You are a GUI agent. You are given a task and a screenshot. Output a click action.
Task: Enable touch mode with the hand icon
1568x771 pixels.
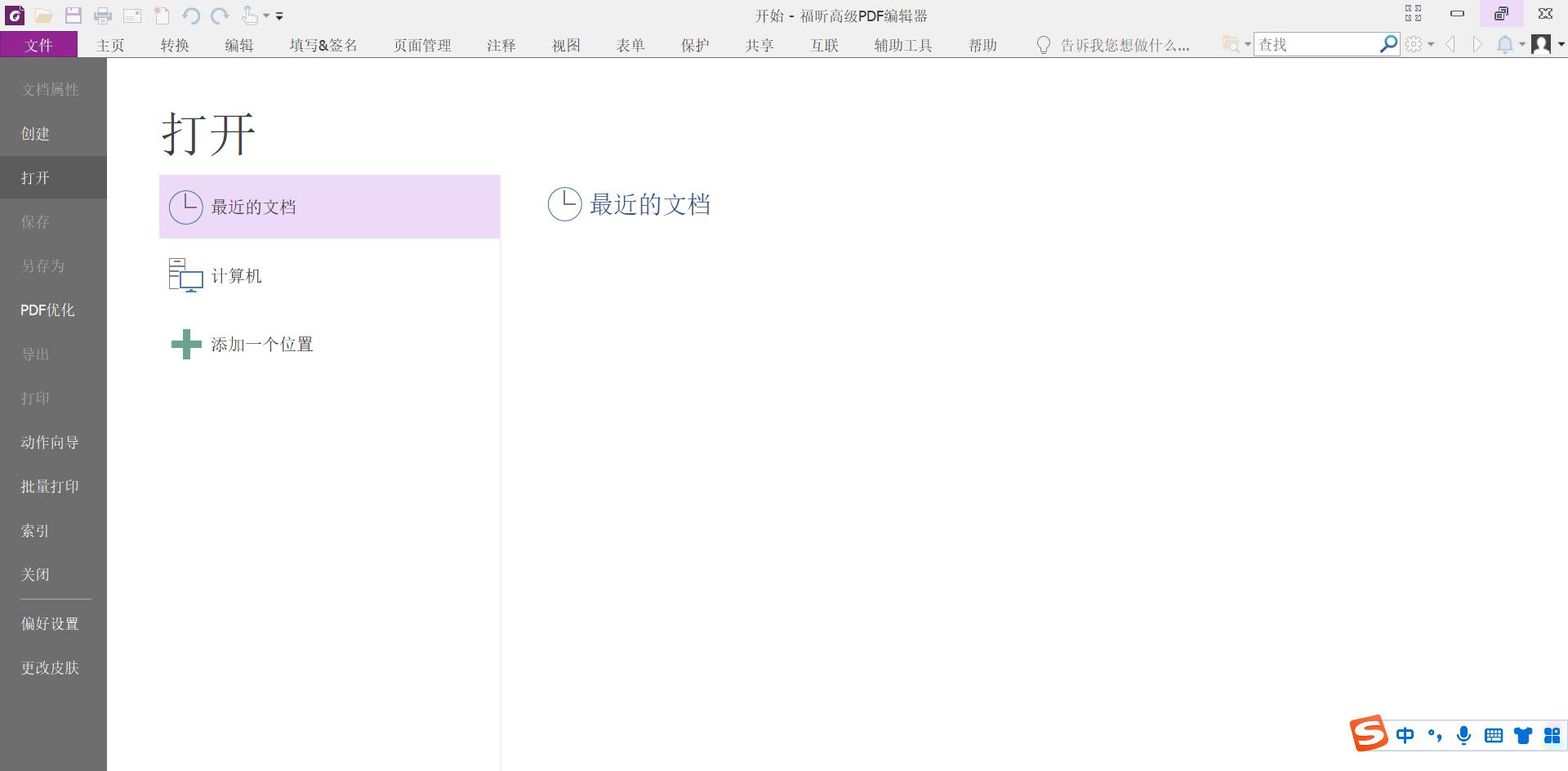point(249,15)
